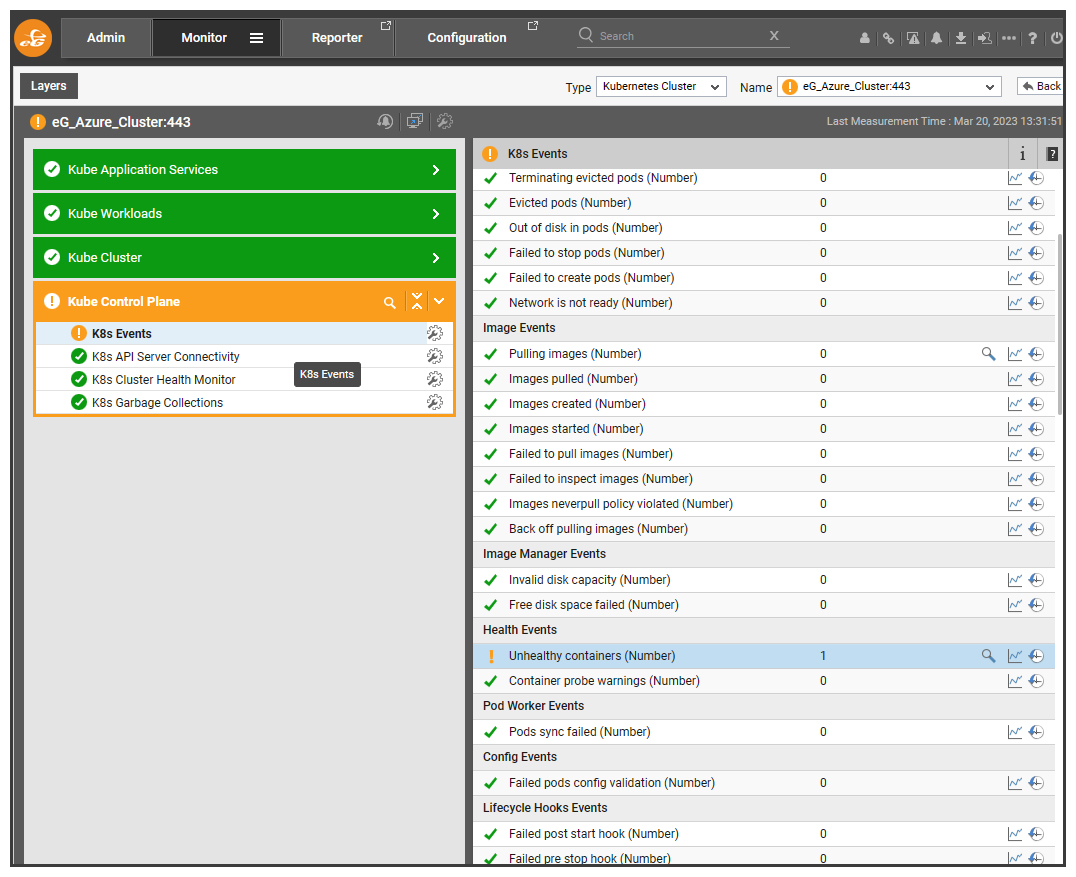Open the Type dropdown Kubernetes Cluster
Screen dimensions: 1076x877
pos(661,86)
